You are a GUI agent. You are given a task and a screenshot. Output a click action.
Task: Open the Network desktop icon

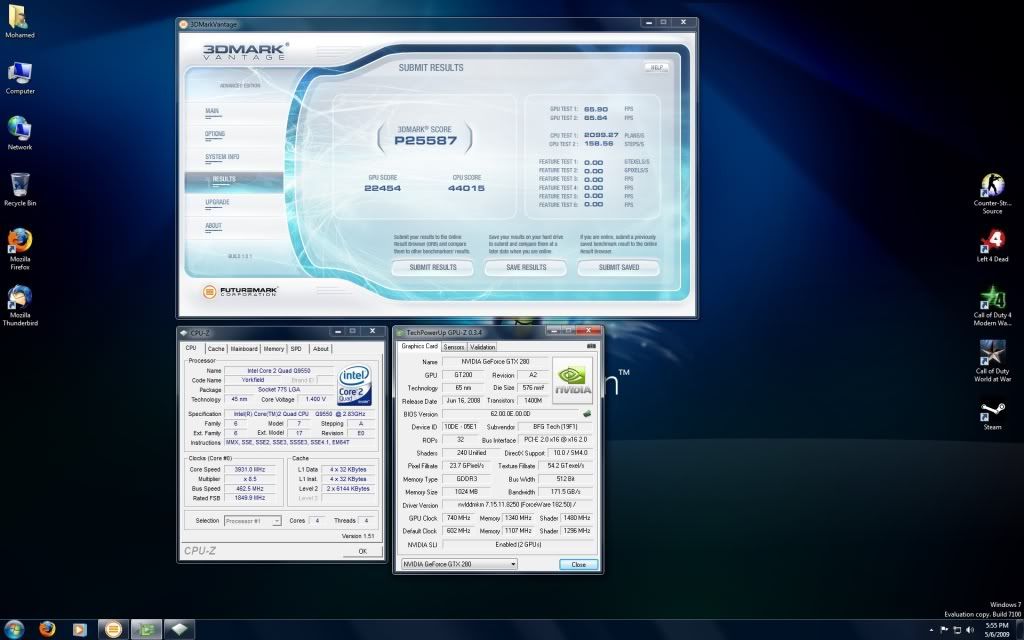tap(20, 133)
